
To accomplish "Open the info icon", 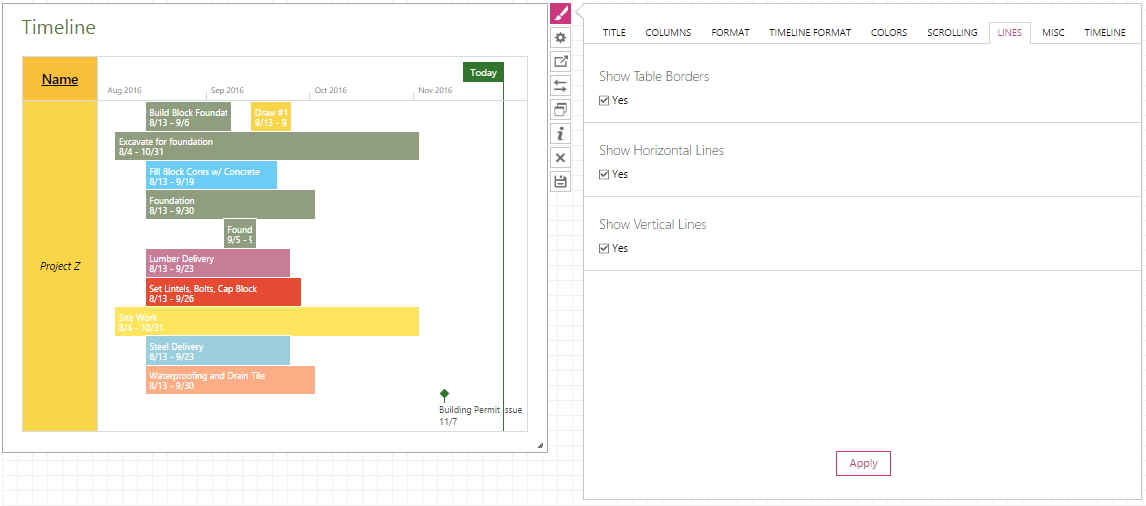I will (561, 134).
